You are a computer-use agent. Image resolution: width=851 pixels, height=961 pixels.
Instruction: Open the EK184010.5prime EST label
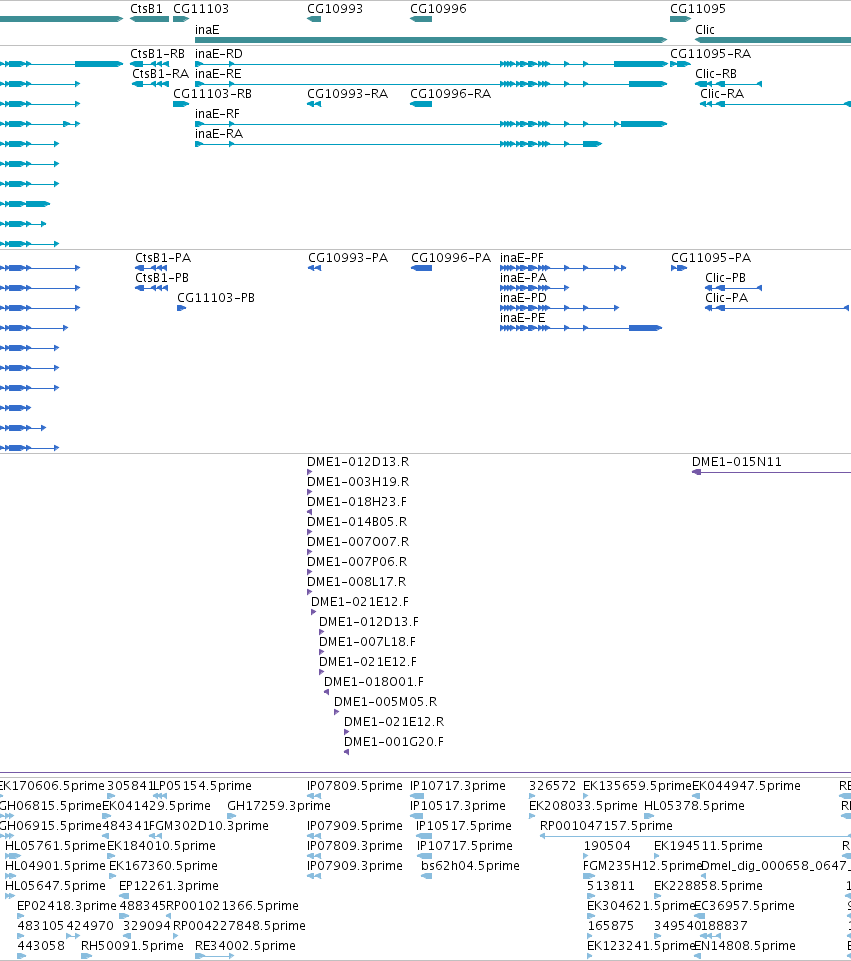click(x=161, y=846)
